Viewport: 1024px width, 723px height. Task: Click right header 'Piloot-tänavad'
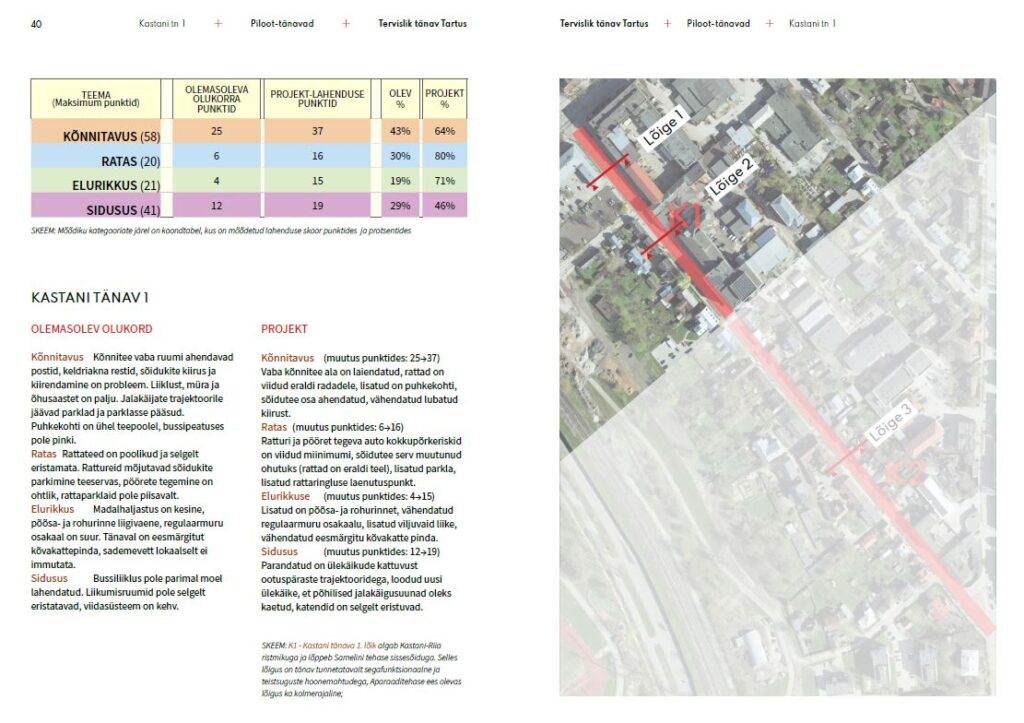[x=718, y=24]
